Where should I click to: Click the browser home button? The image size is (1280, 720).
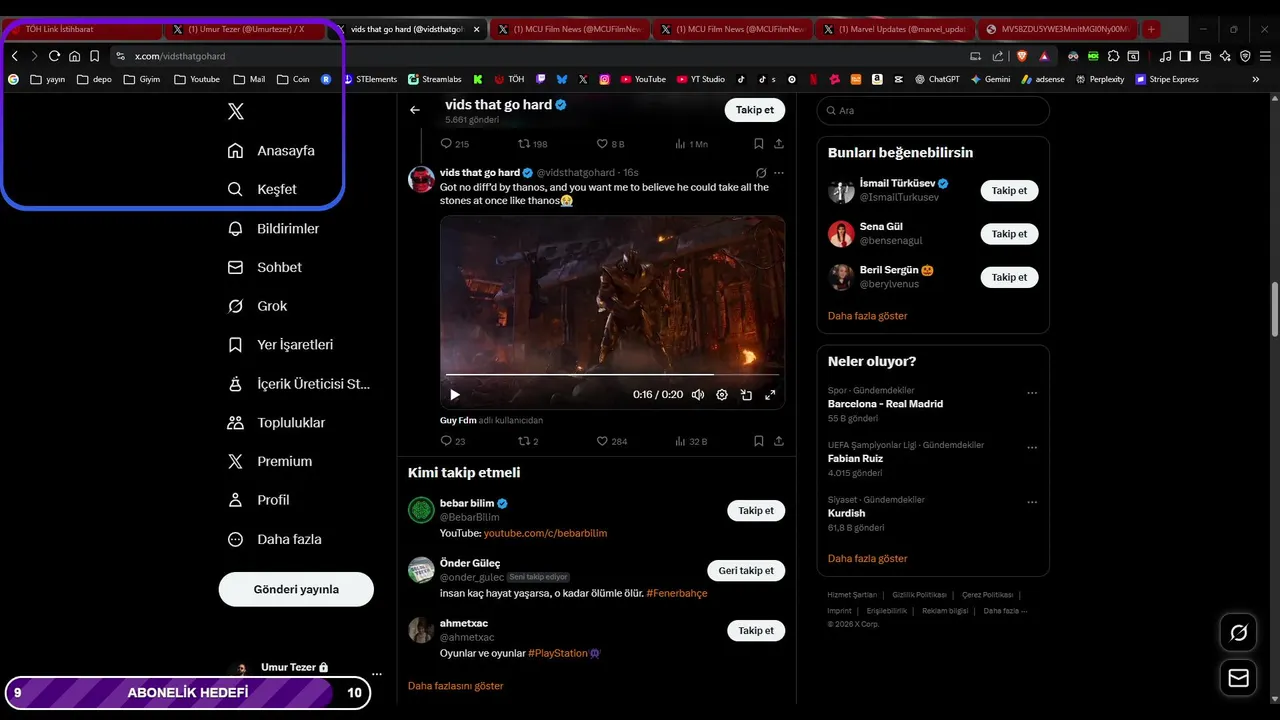[x=74, y=56]
